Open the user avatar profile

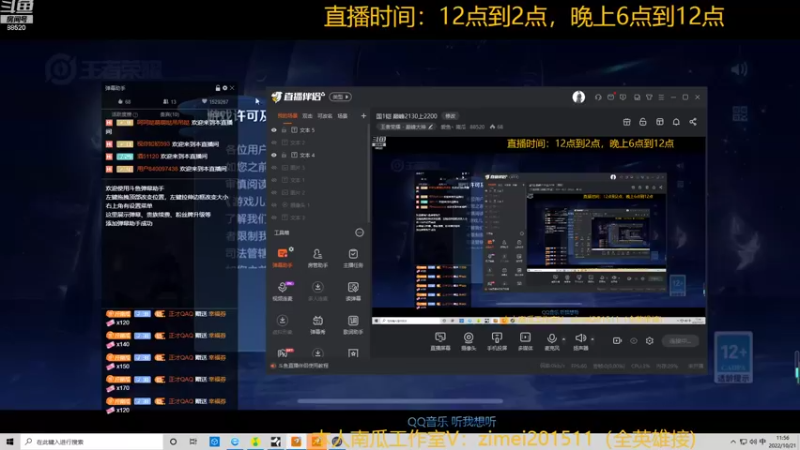(579, 97)
